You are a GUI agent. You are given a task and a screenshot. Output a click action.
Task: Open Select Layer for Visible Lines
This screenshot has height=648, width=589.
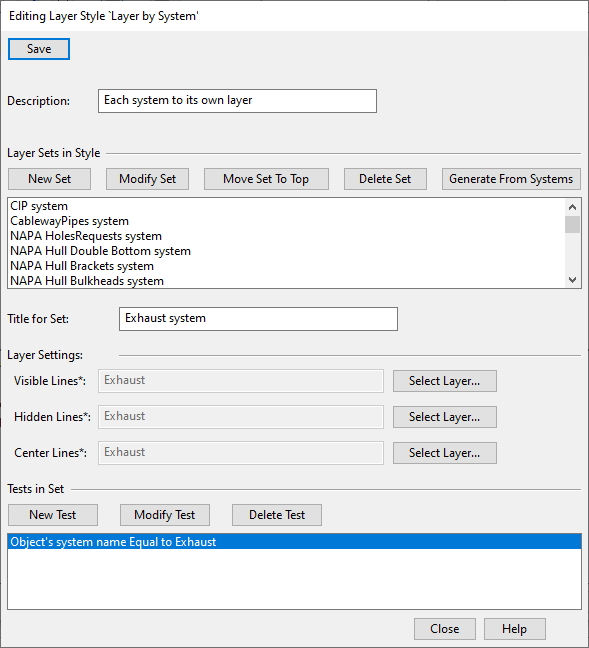(445, 381)
